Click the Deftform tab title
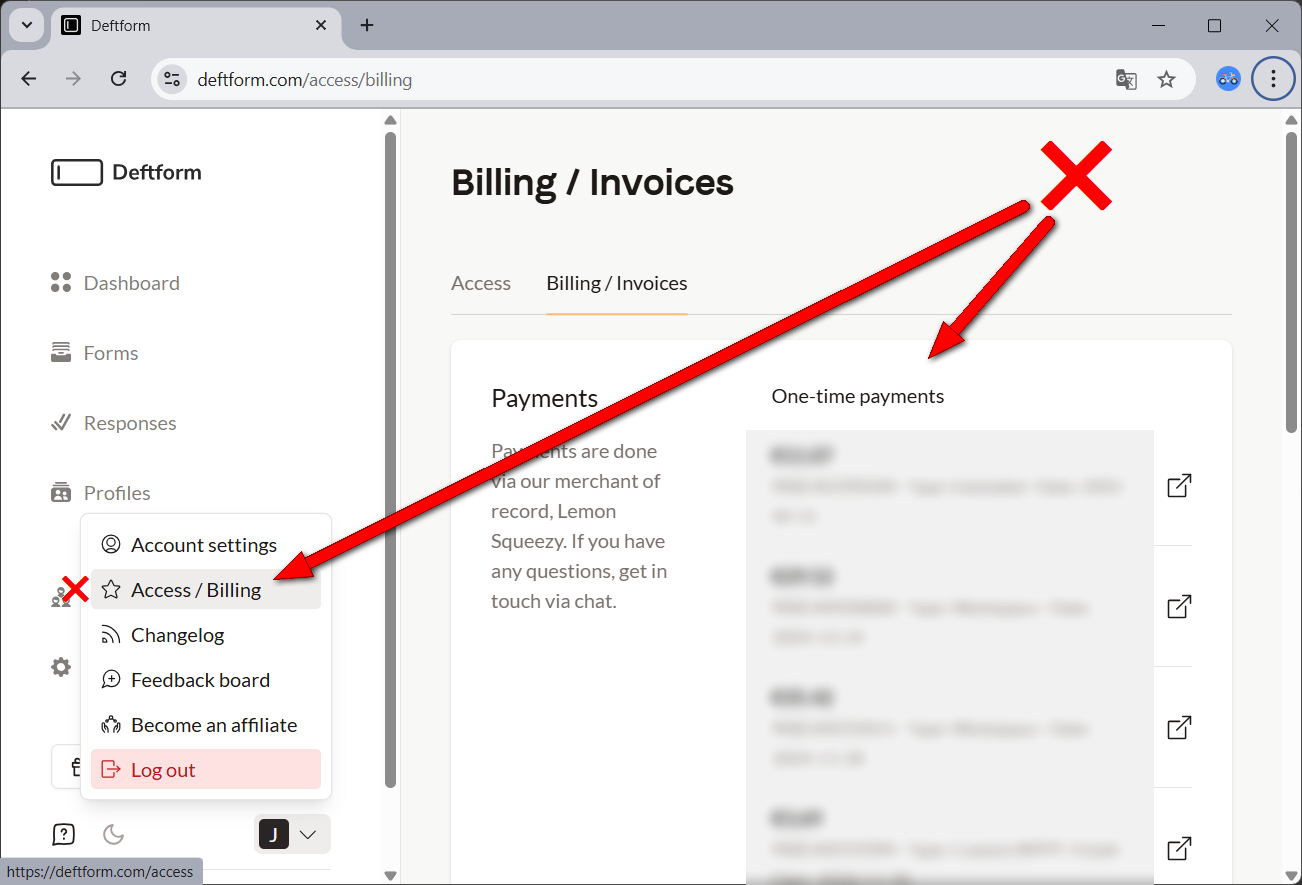The height and width of the screenshot is (885, 1302). click(x=120, y=25)
